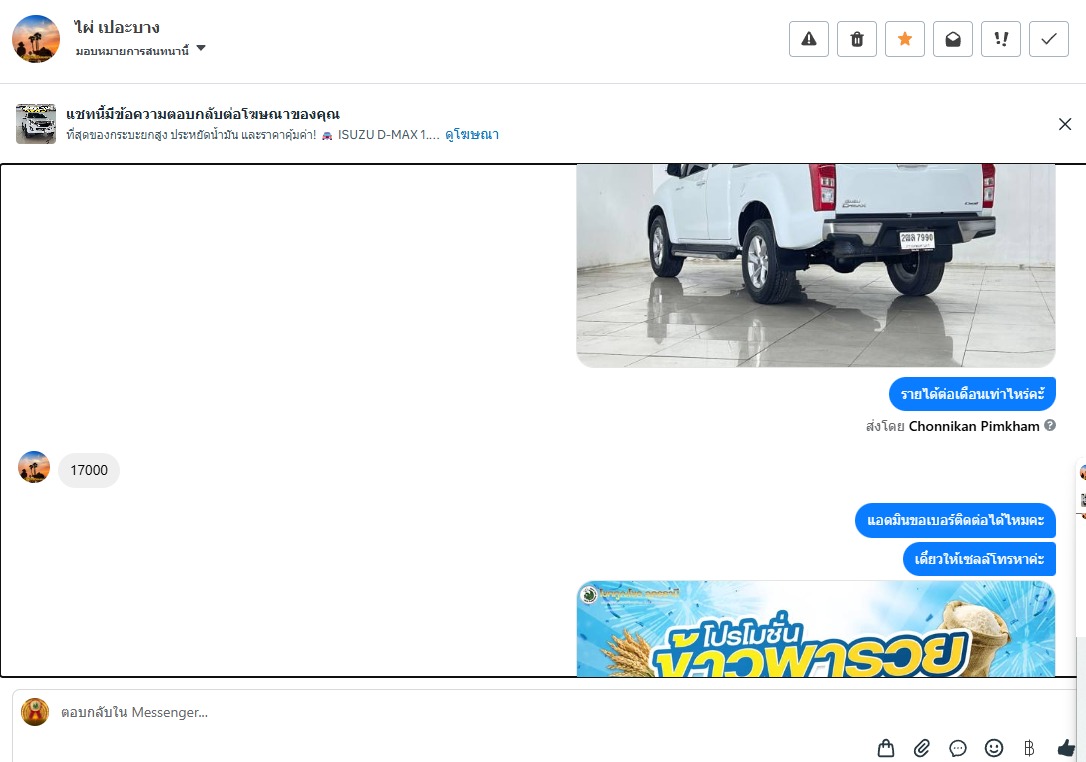1086x762 pixels.
Task: Open help icon beside Chonnikan Pimkham
Action: pos(1050,425)
